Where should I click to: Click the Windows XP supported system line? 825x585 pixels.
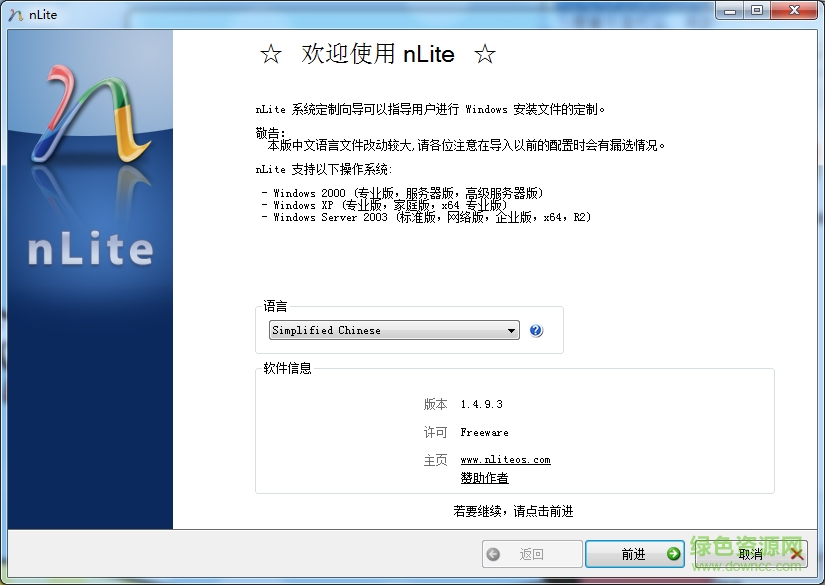click(384, 205)
